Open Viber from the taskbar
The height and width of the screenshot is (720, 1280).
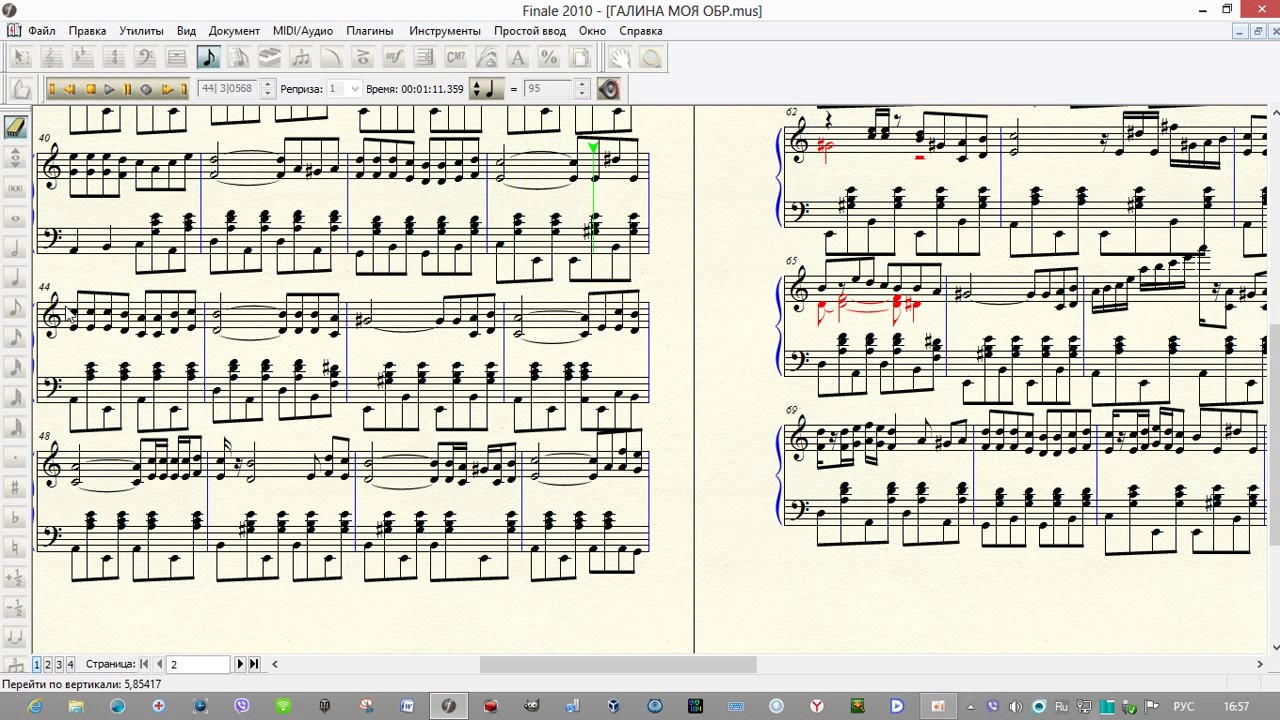[241, 706]
